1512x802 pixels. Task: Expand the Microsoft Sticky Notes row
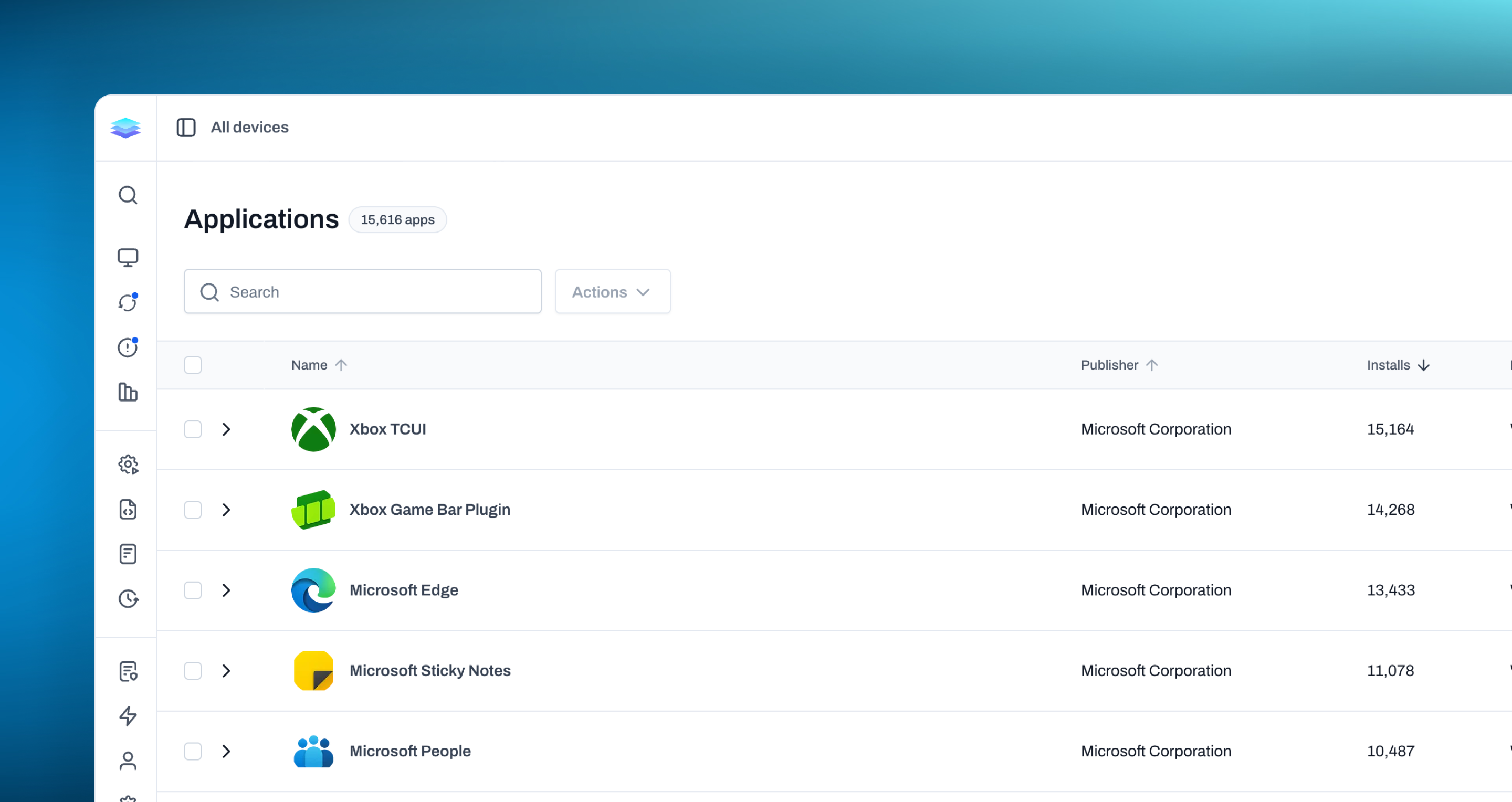tap(227, 671)
